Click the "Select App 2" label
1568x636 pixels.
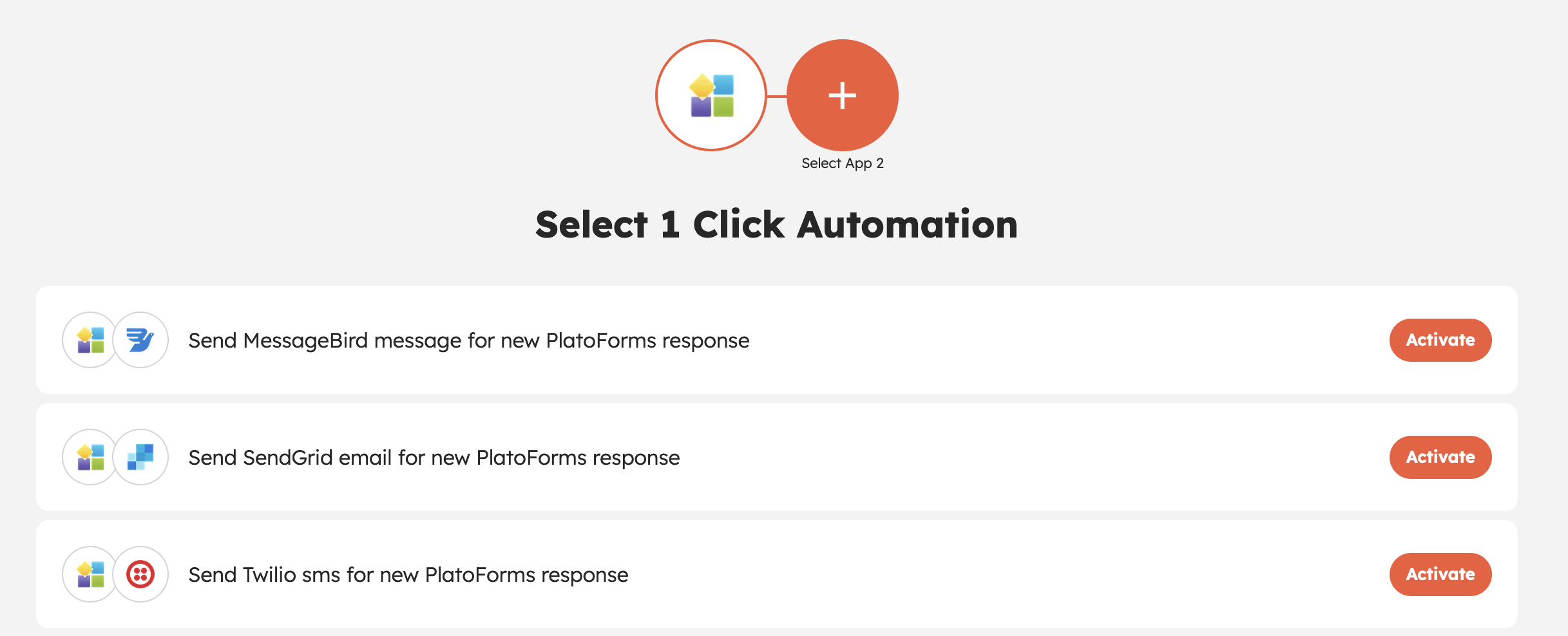tap(842, 164)
